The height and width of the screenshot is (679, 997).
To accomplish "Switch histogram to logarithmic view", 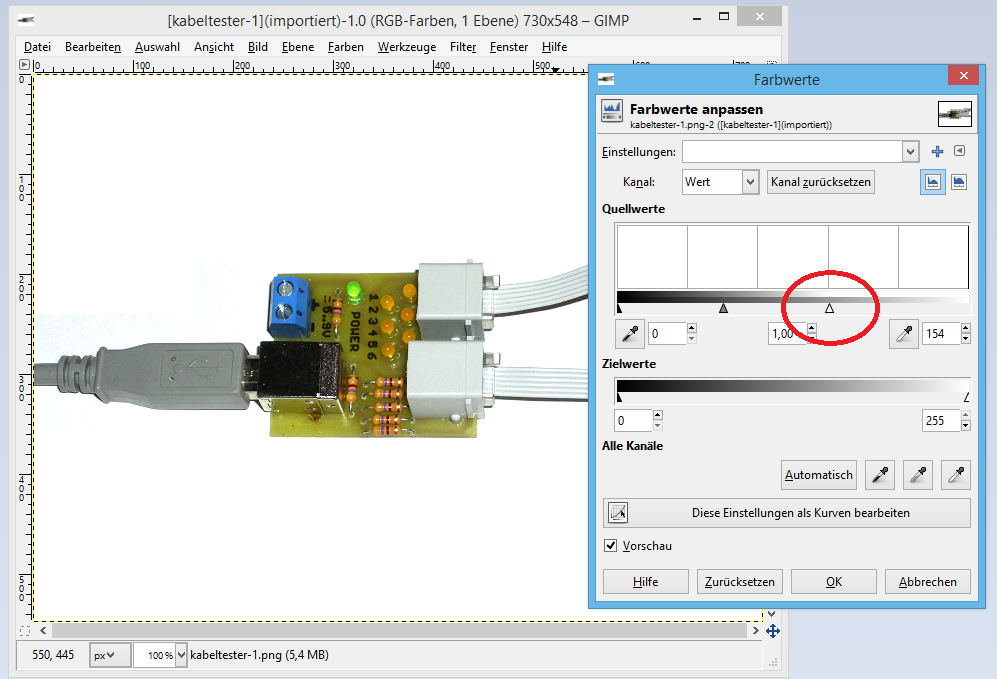I will (959, 182).
